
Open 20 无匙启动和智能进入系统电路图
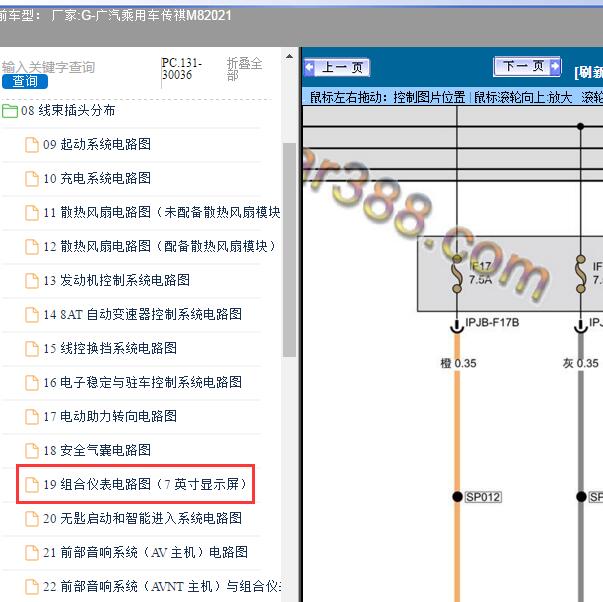[142, 518]
